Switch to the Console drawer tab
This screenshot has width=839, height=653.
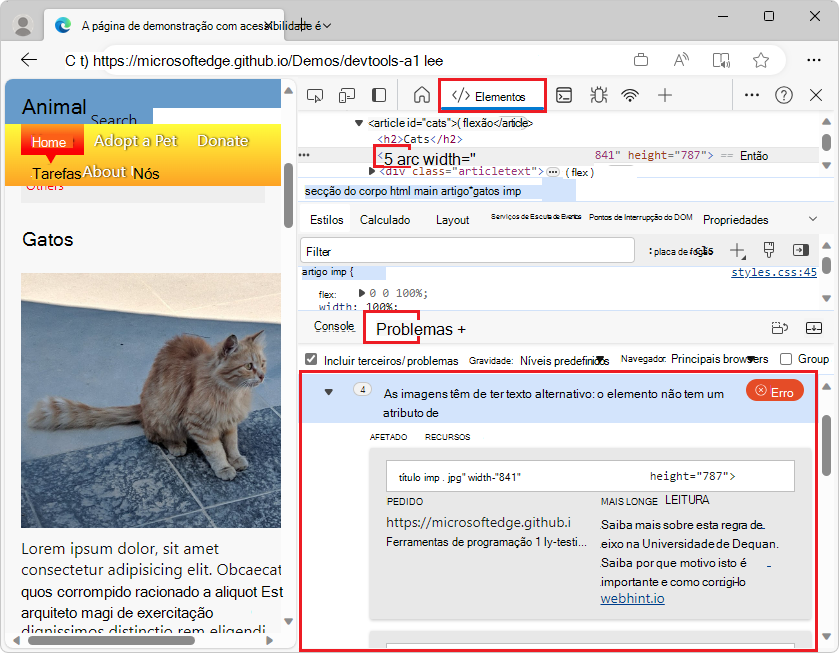click(334, 327)
